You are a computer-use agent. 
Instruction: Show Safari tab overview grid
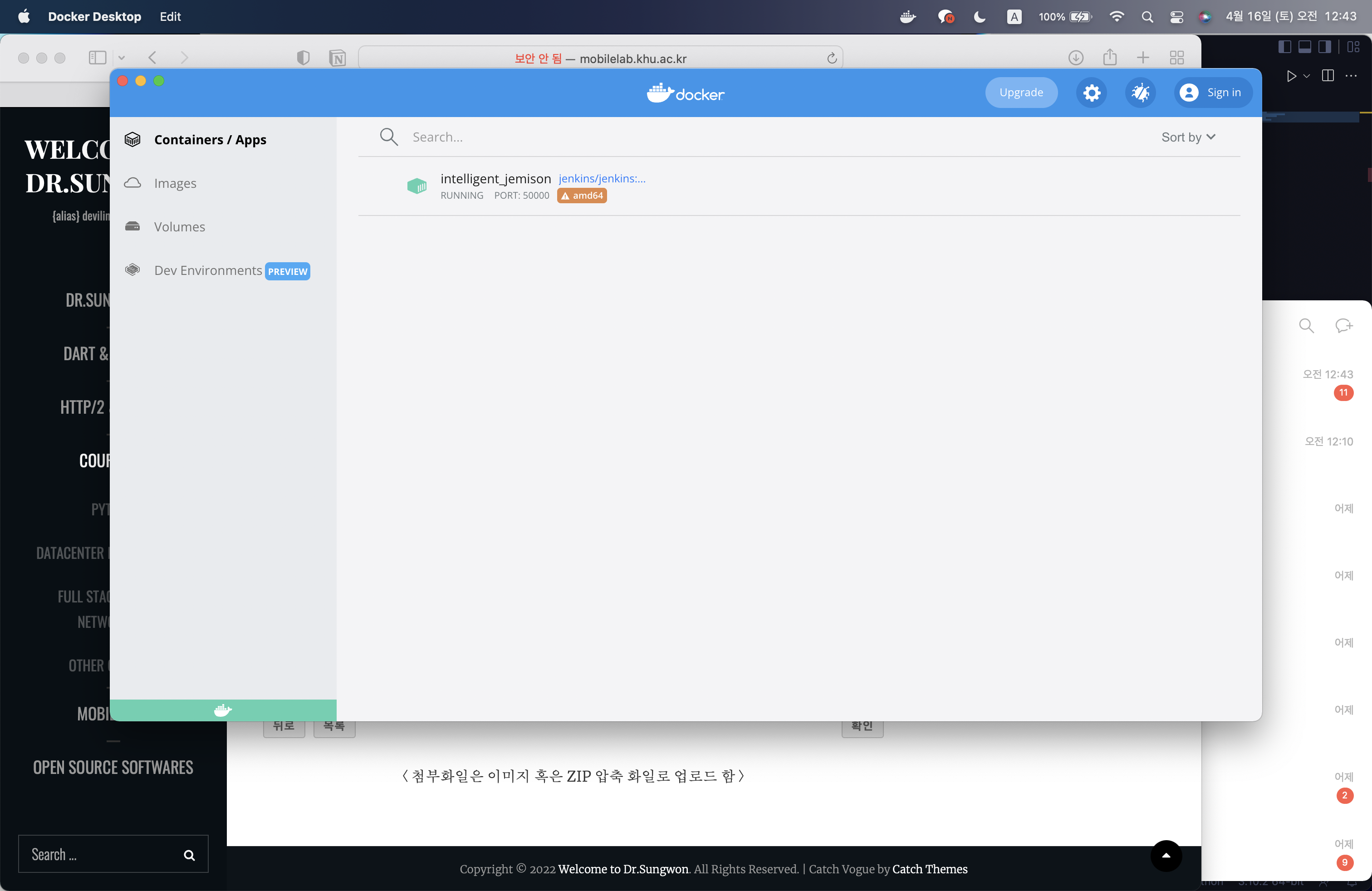pyautogui.click(x=1176, y=58)
